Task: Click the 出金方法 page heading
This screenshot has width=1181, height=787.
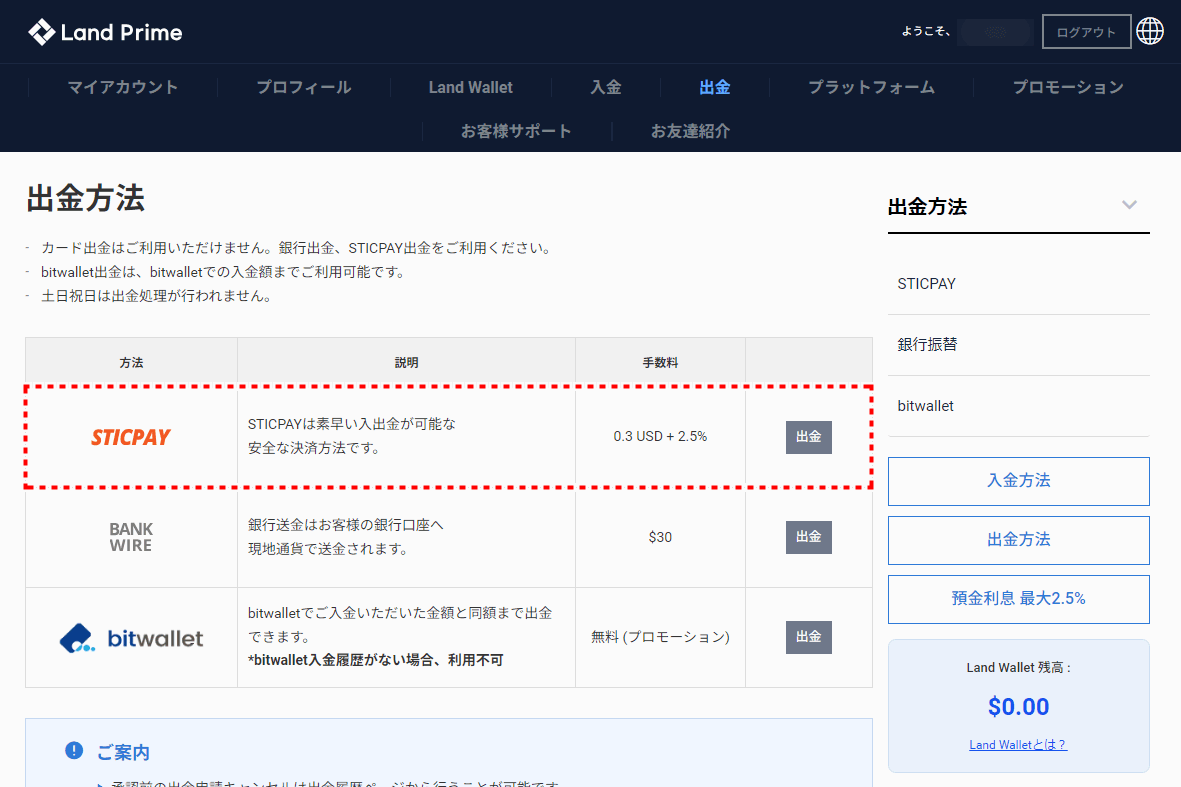Action: 85,199
